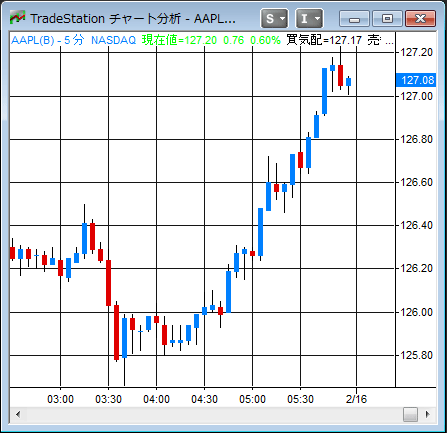
Task: Click the 03:00 time axis label
Action: pos(60,399)
